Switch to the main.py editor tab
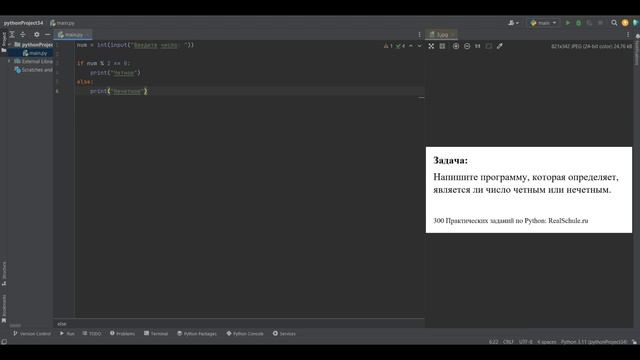Image resolution: width=640 pixels, height=360 pixels. (73, 35)
